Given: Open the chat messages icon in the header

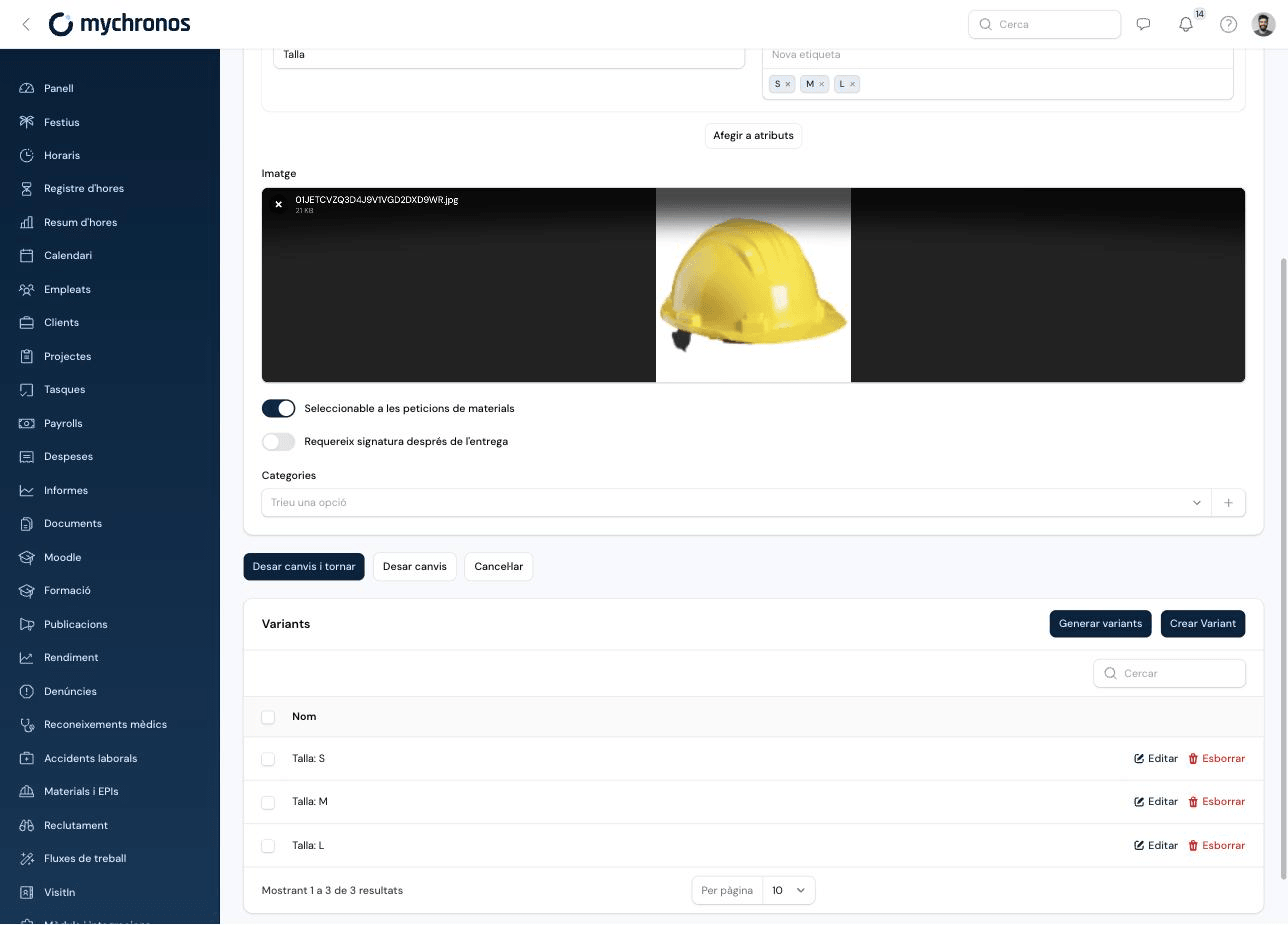Looking at the screenshot, I should pyautogui.click(x=1143, y=24).
